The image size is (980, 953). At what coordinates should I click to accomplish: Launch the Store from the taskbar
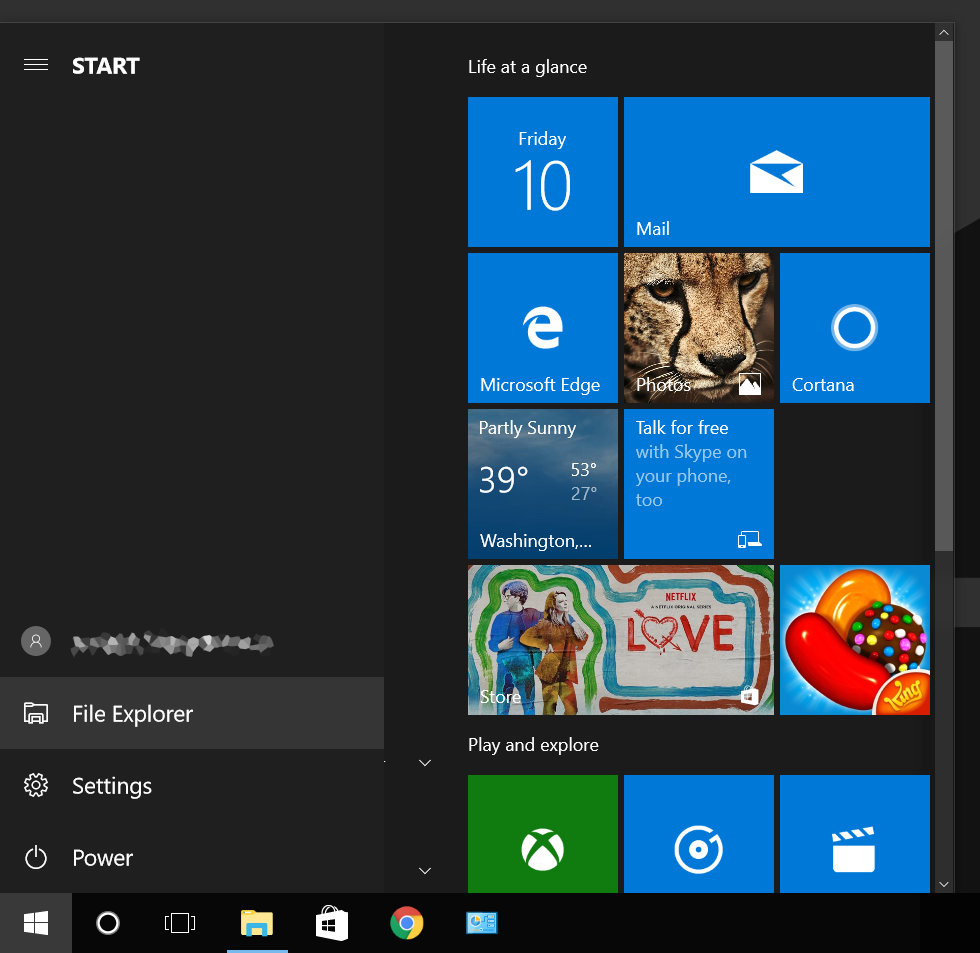[332, 923]
